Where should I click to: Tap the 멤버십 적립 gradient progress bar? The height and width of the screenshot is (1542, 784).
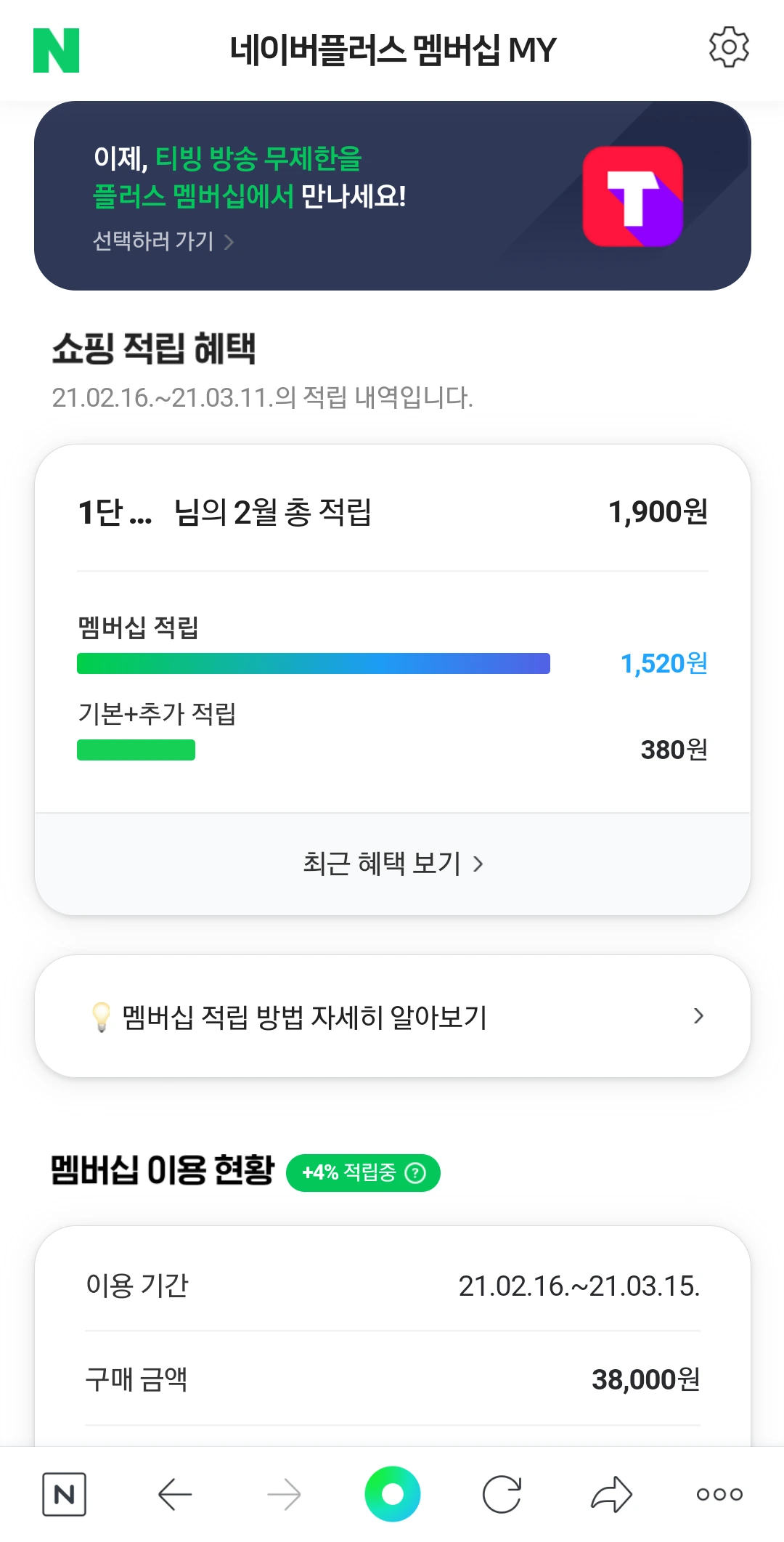point(314,664)
